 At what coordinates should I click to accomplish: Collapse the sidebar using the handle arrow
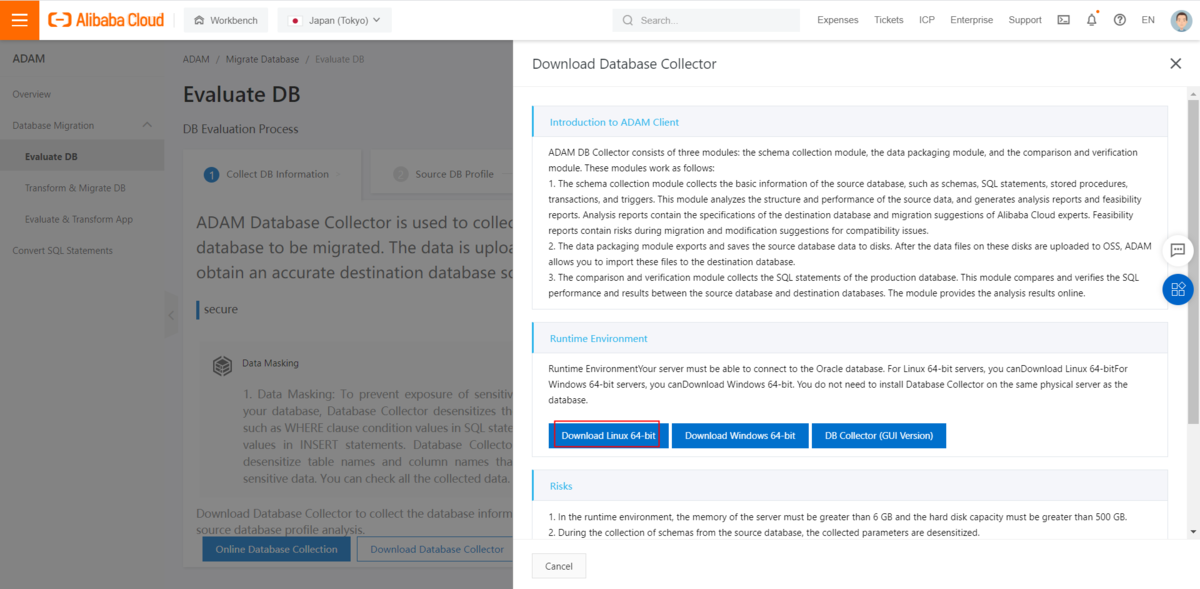point(170,315)
